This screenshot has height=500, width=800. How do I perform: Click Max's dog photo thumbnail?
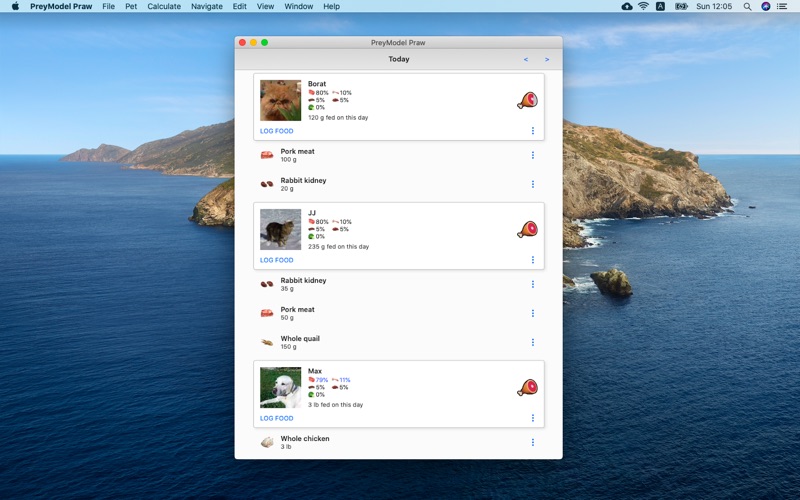281,388
